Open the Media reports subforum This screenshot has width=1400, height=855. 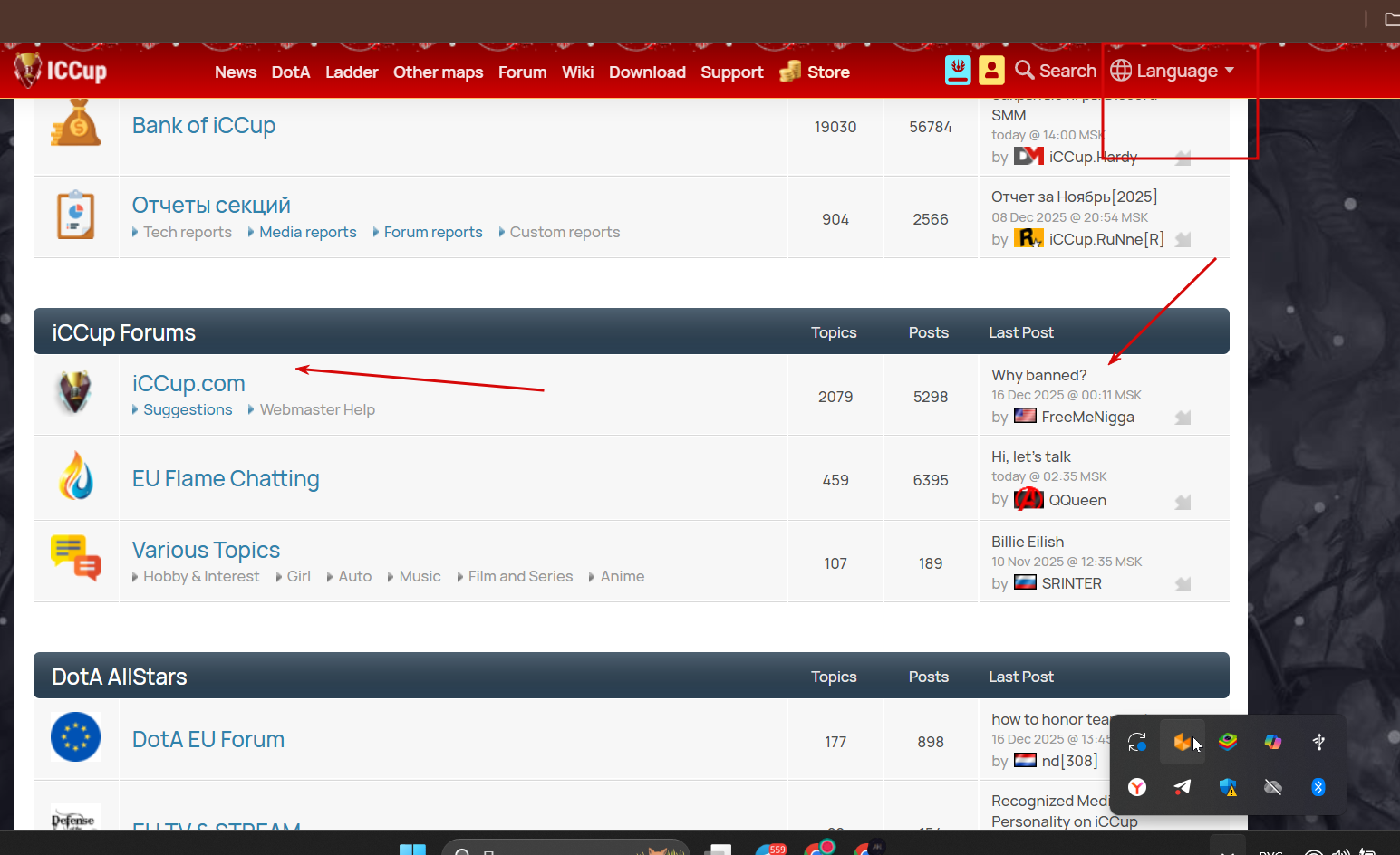point(308,232)
